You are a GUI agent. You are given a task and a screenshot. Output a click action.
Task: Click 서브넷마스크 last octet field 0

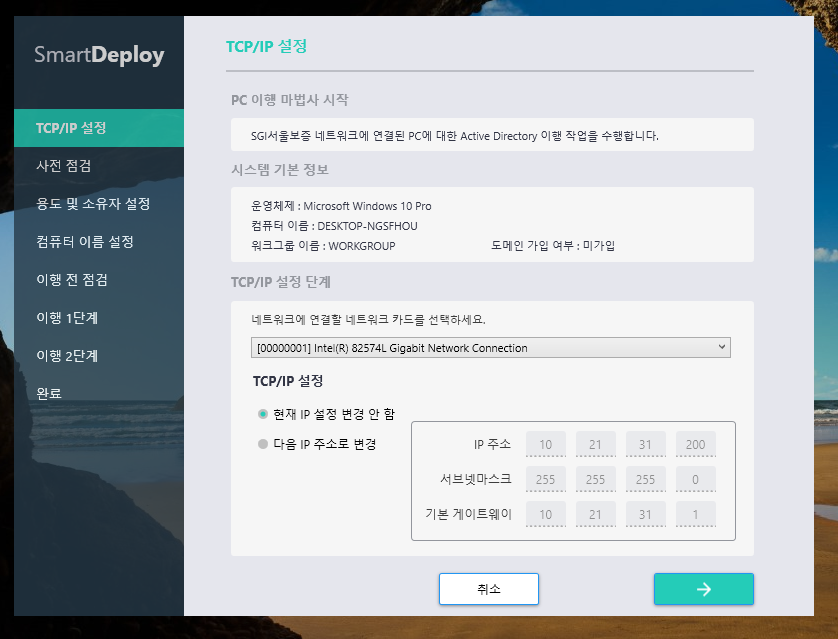[695, 479]
